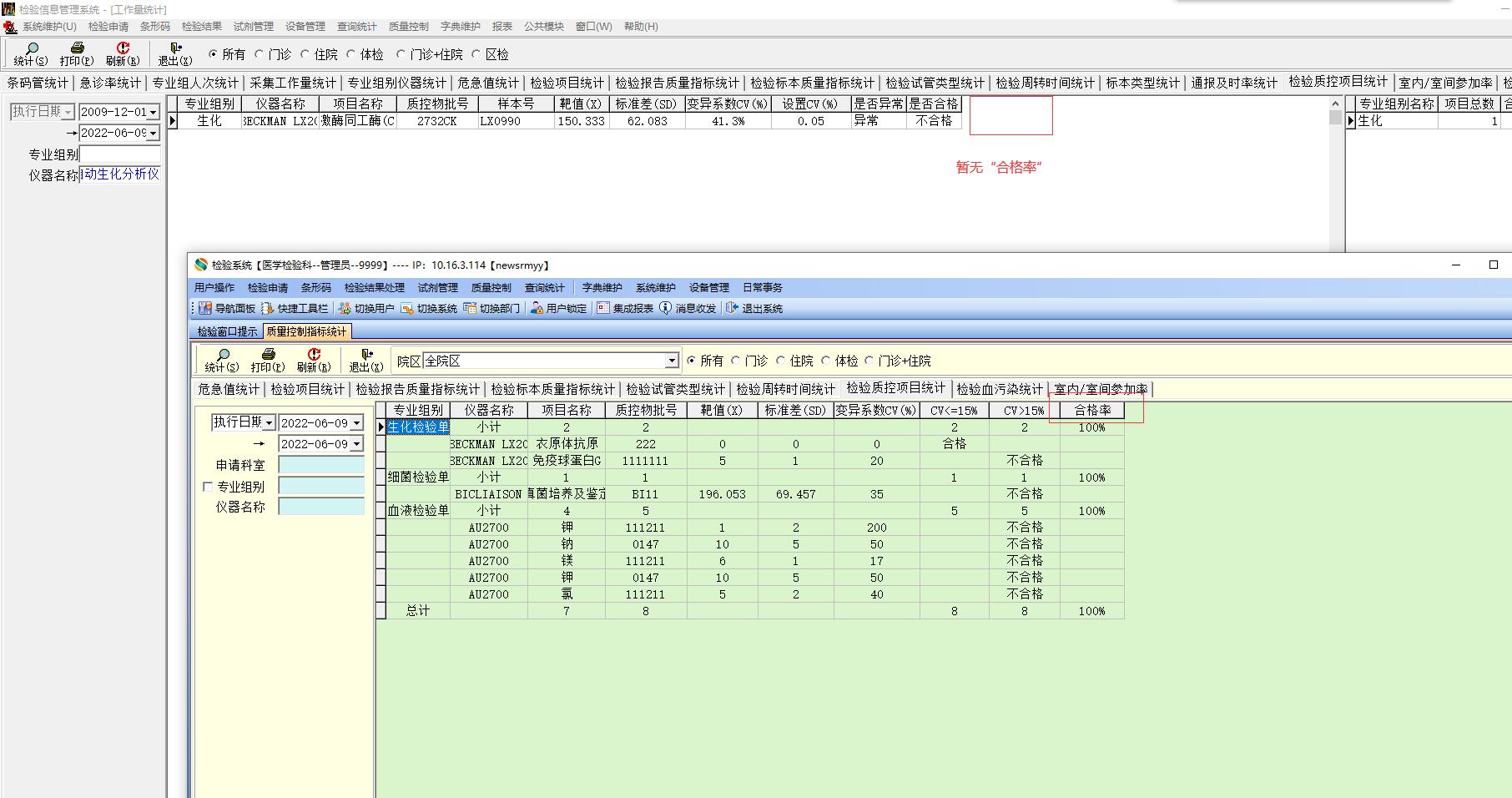Open the 院区 全院区 dropdown
Screen dimensions: 1512x798
click(672, 361)
